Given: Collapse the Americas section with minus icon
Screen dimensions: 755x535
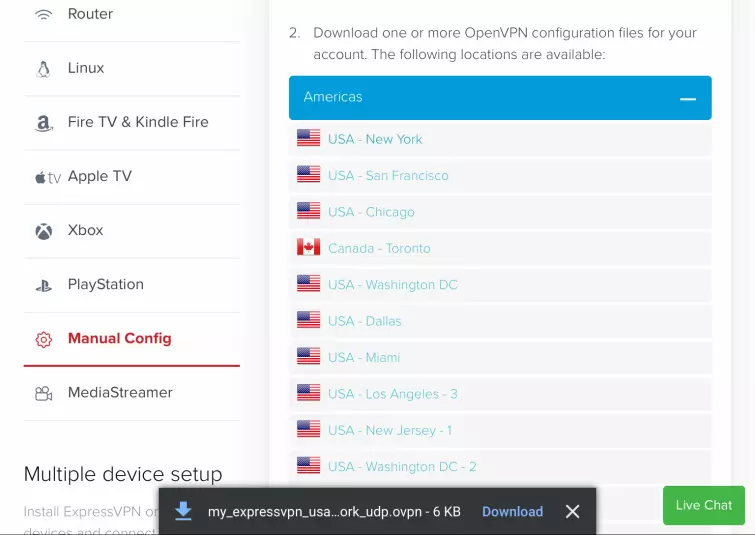Looking at the screenshot, I should pyautogui.click(x=688, y=99).
